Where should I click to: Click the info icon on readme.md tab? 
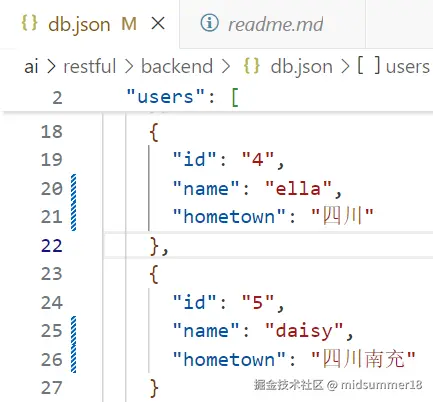210,23
